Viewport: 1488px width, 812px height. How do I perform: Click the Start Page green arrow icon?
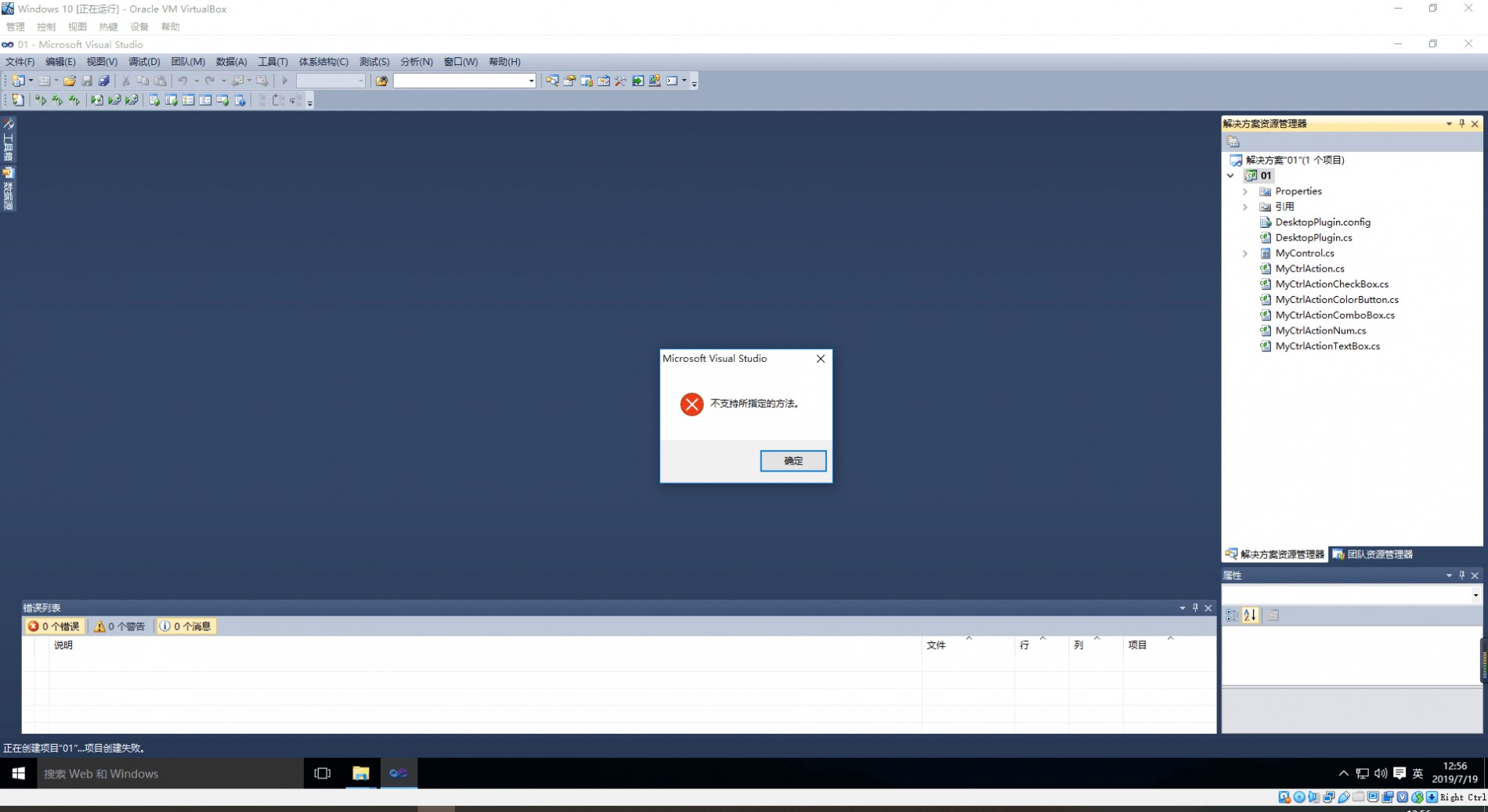pos(638,81)
